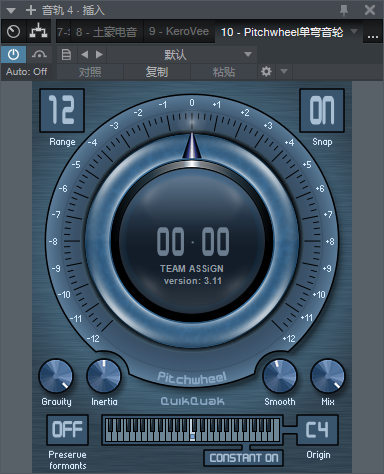Click the Gravity knob
384x474 pixels.
(x=56, y=376)
